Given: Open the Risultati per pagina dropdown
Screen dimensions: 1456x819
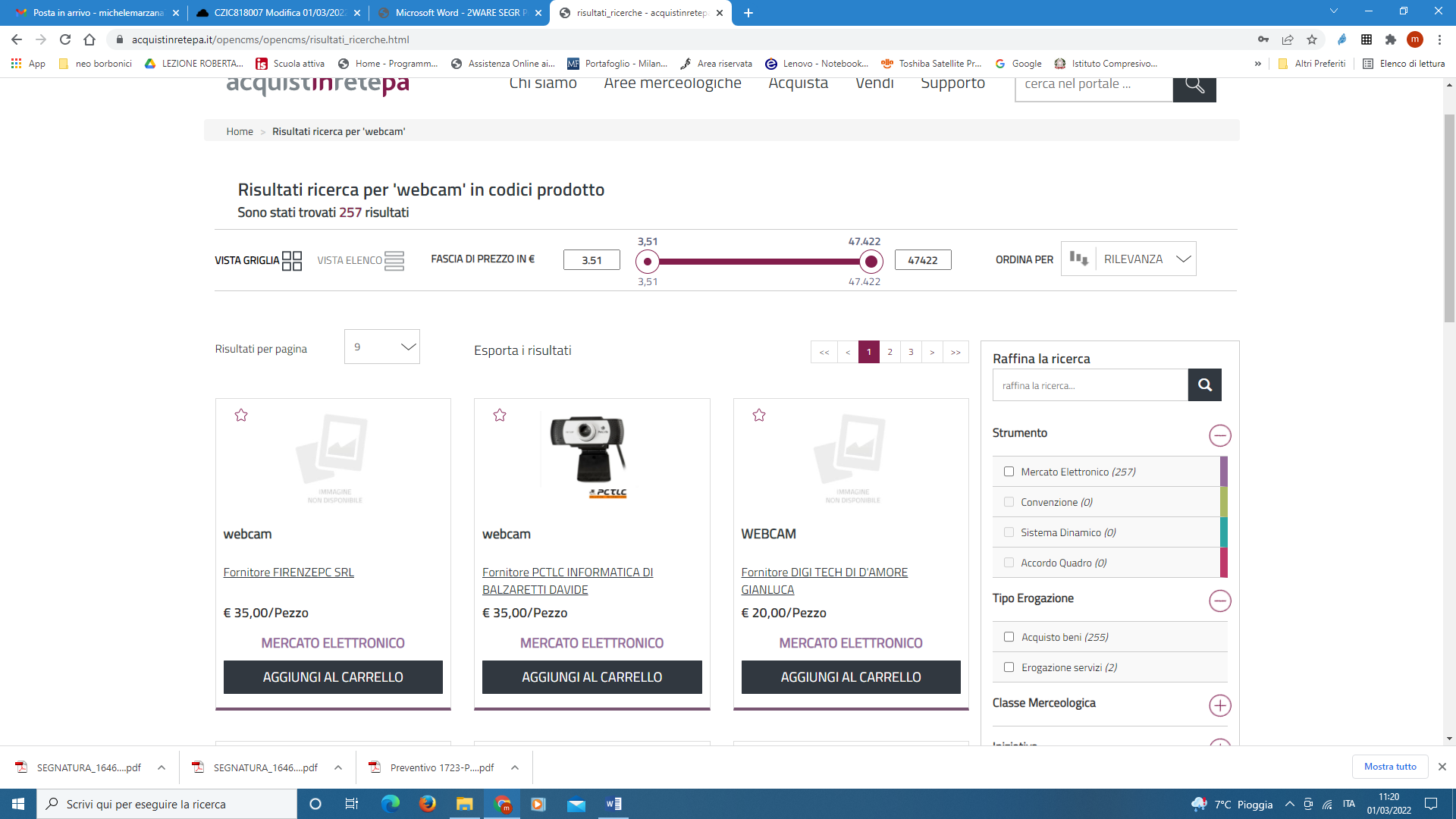Looking at the screenshot, I should pyautogui.click(x=382, y=347).
